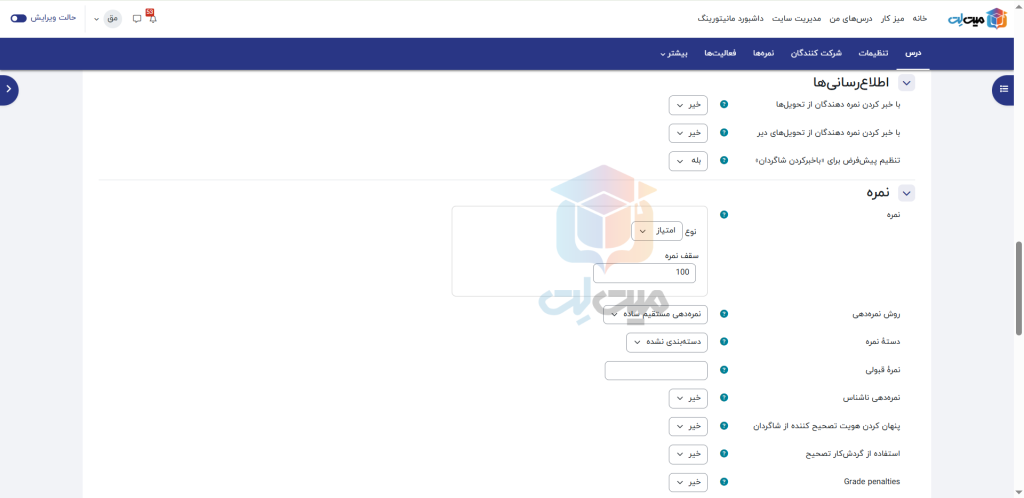The height and width of the screenshot is (498, 1024).
Task: Click the اطلاع‌رسانی‌ها section heading
Action: click(x=852, y=83)
